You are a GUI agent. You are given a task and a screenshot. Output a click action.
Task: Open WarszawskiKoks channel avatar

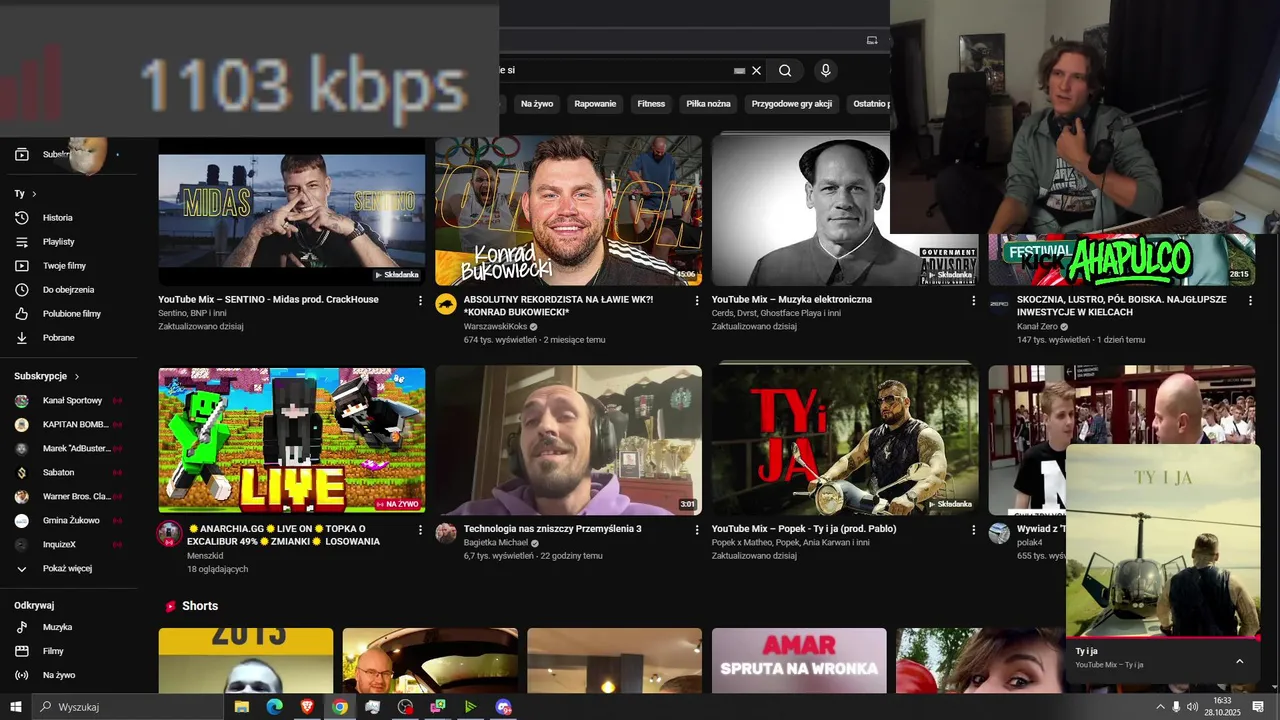click(x=446, y=304)
